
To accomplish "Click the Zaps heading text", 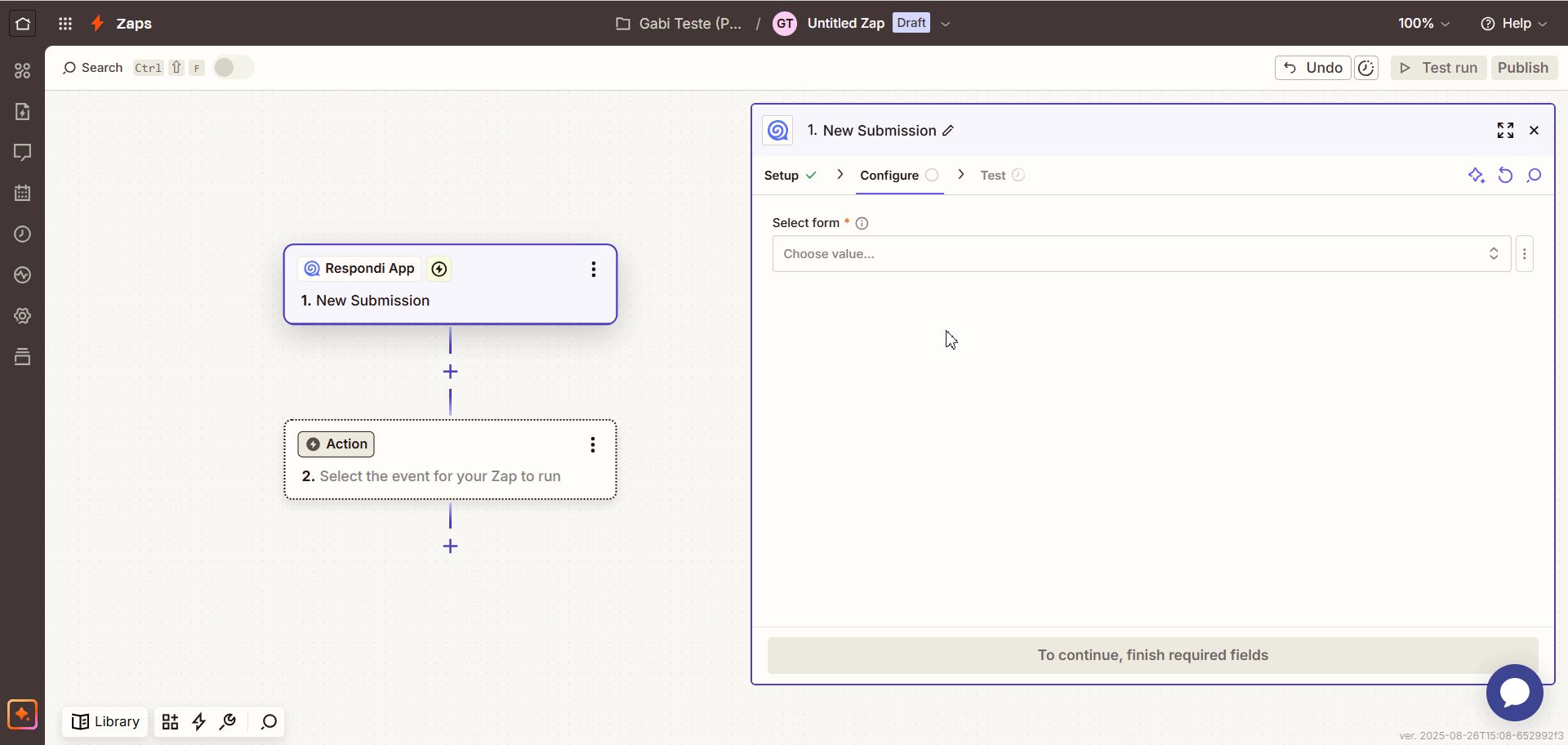I will (x=134, y=24).
